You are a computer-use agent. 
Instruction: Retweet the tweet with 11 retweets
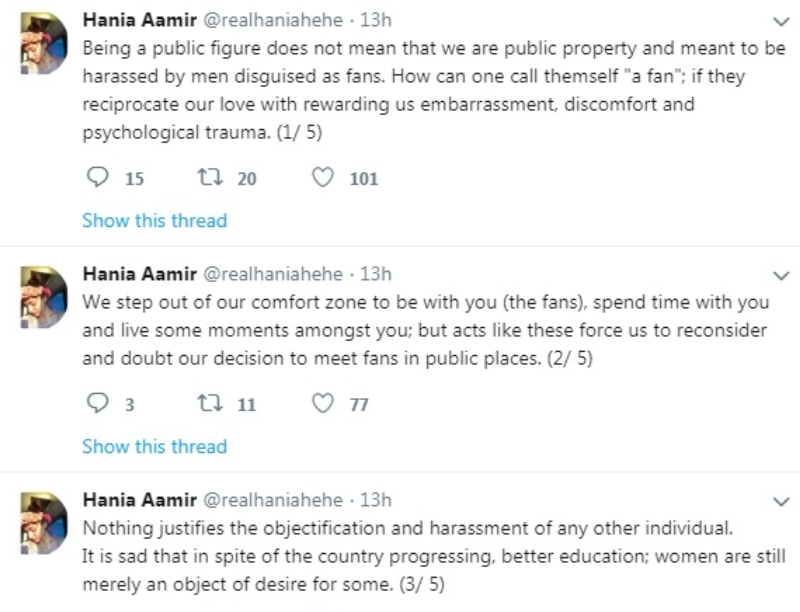(210, 404)
